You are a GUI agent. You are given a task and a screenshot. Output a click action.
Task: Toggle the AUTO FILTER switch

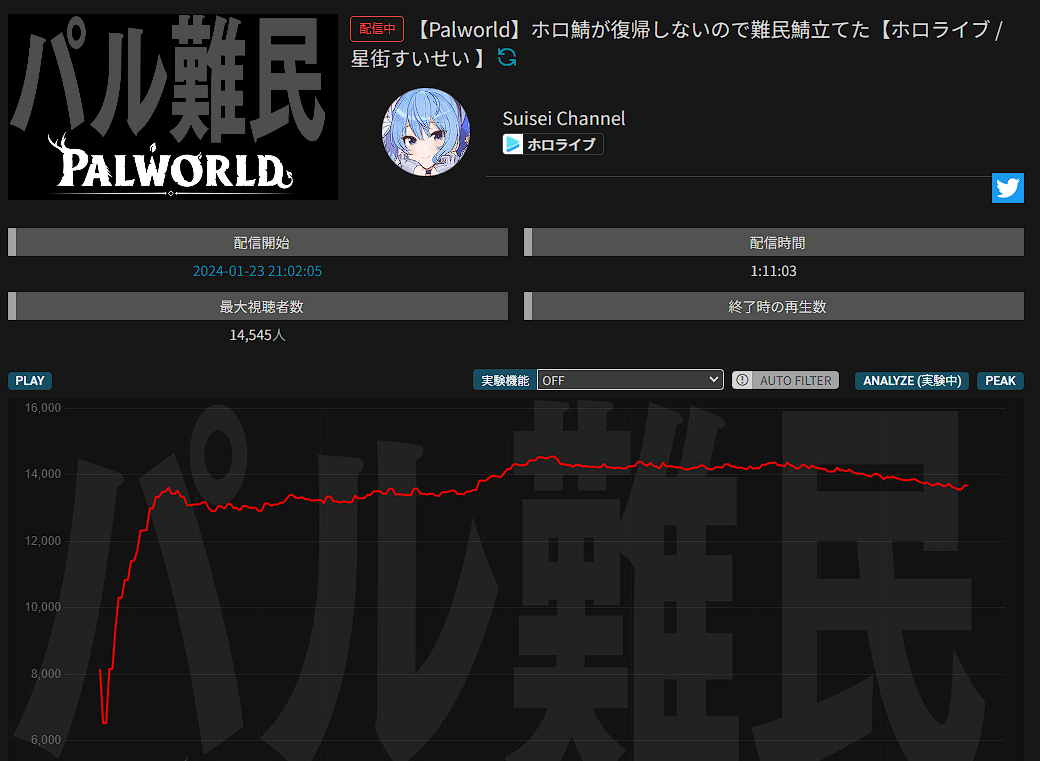coord(785,380)
